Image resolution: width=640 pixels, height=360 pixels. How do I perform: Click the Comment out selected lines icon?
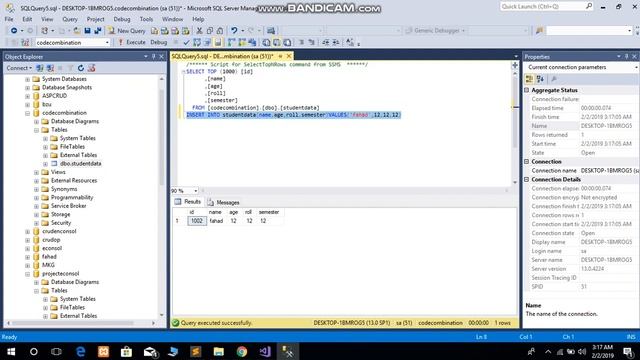coord(301,42)
